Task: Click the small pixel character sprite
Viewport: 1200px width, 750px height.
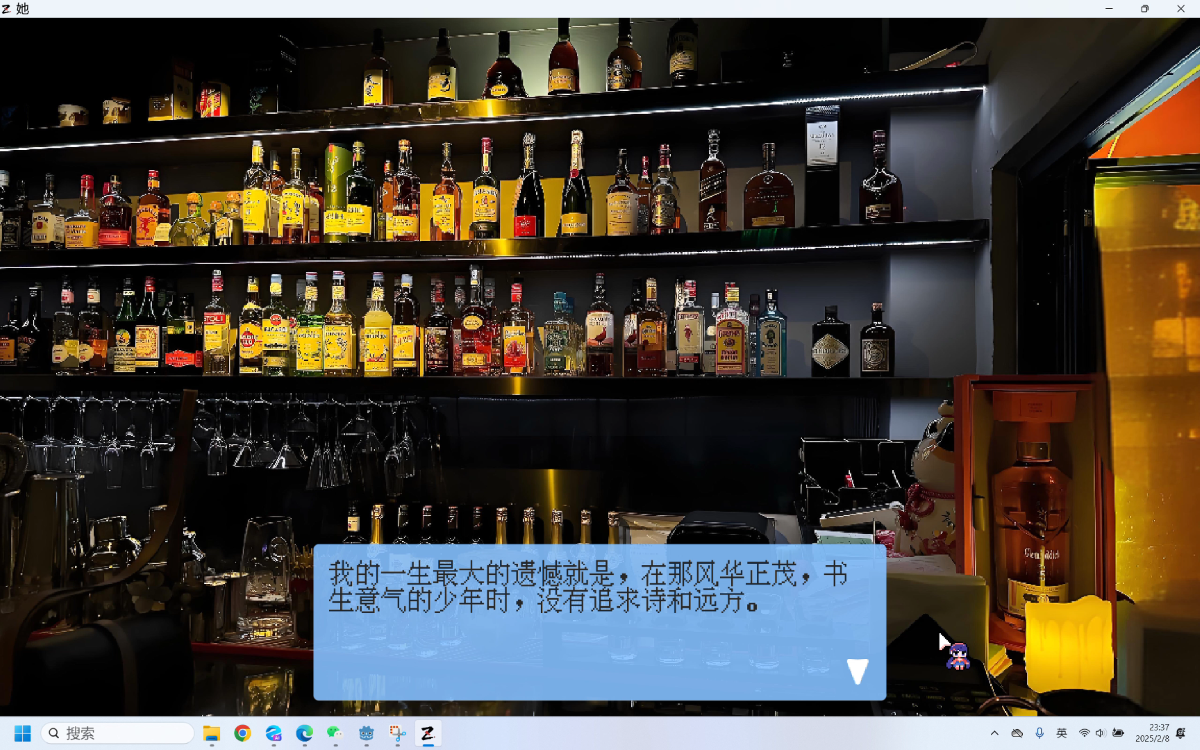Action: tap(958, 656)
